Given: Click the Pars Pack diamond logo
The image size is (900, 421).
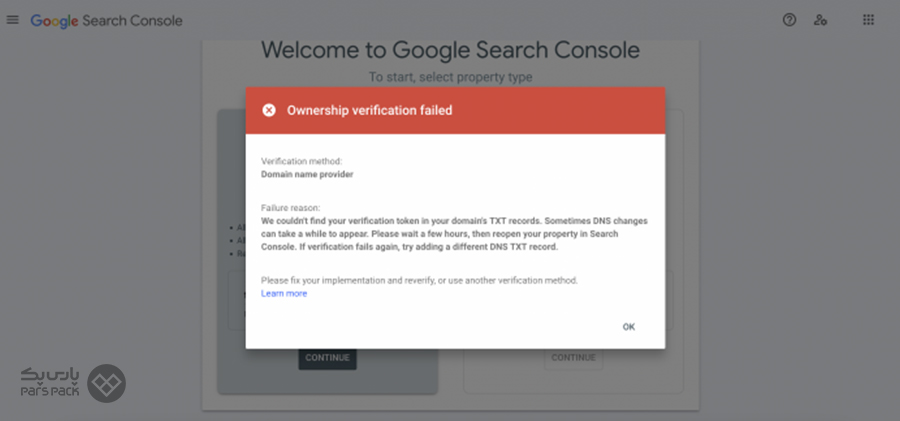Looking at the screenshot, I should (x=106, y=383).
